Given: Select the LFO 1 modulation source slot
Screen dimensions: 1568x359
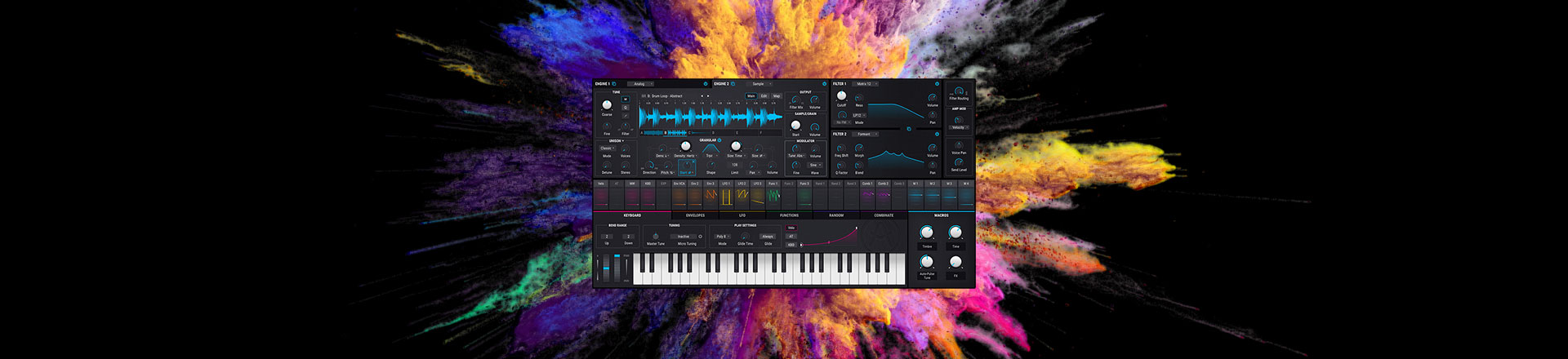Looking at the screenshot, I should pos(726,194).
